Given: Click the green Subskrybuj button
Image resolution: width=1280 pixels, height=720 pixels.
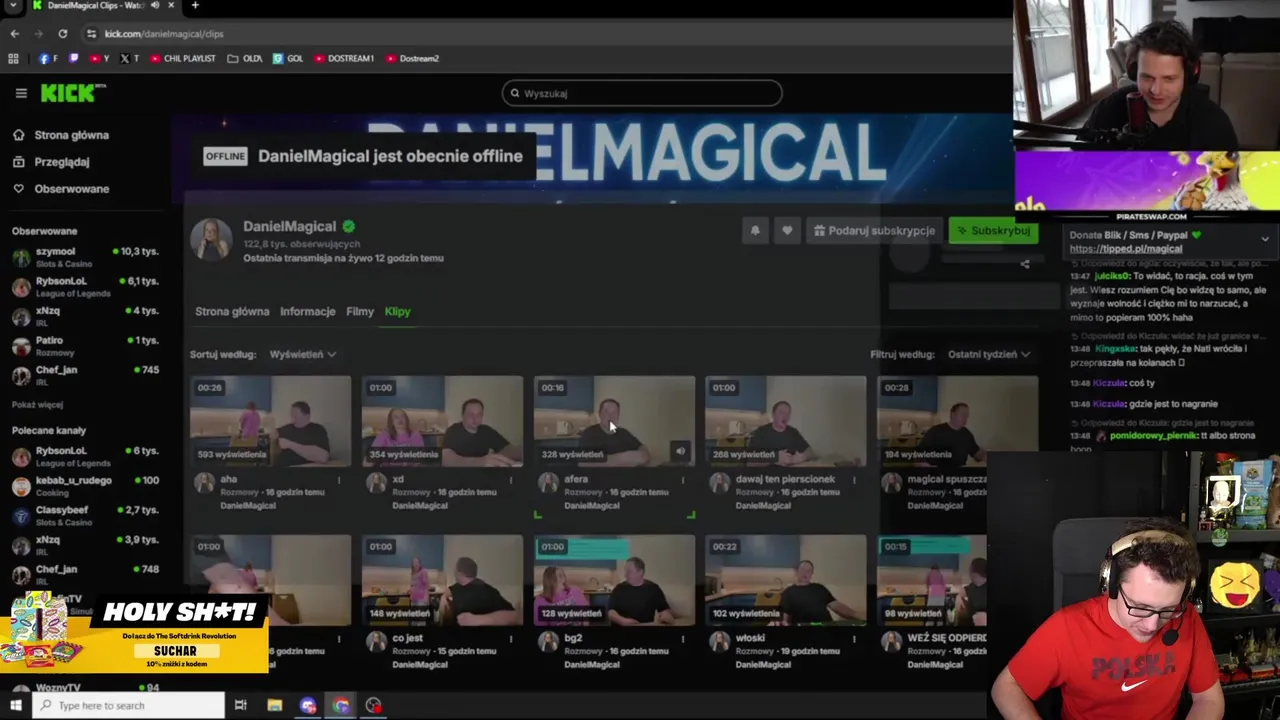Looking at the screenshot, I should [994, 231].
